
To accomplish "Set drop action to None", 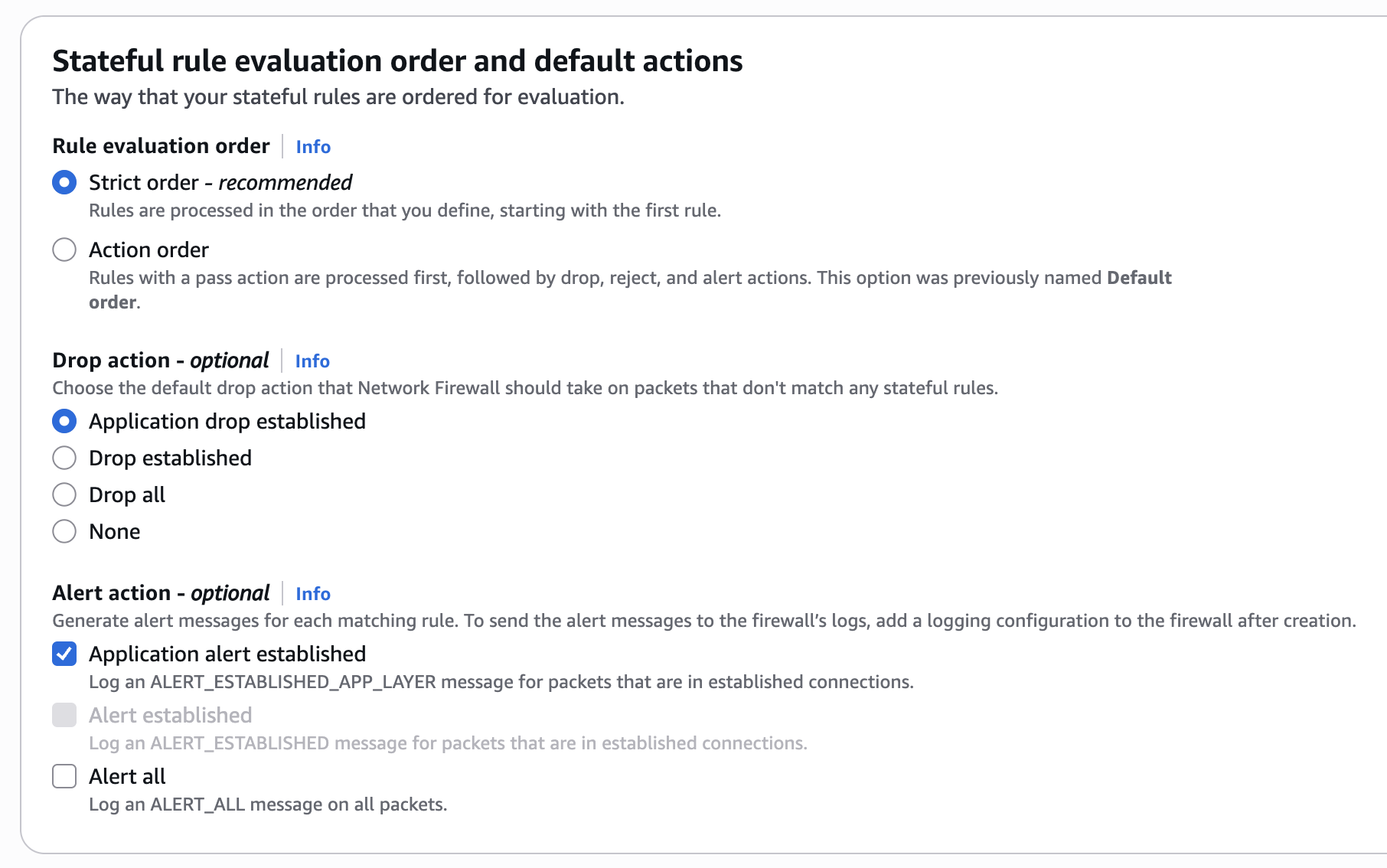I will [64, 532].
